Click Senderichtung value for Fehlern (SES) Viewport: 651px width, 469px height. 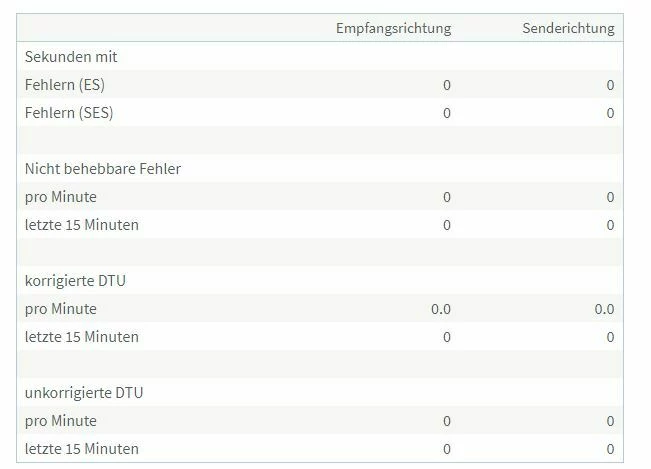pyautogui.click(x=610, y=113)
